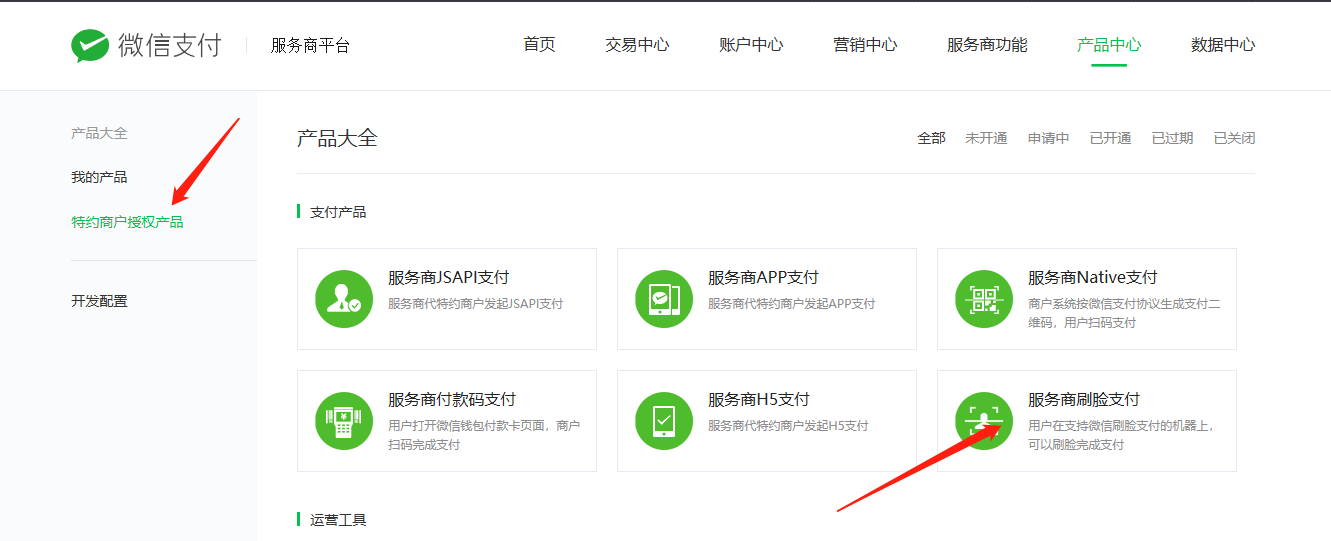The height and width of the screenshot is (541, 1331).
Task: Open the 账户中心 navigation tab
Action: tap(751, 45)
